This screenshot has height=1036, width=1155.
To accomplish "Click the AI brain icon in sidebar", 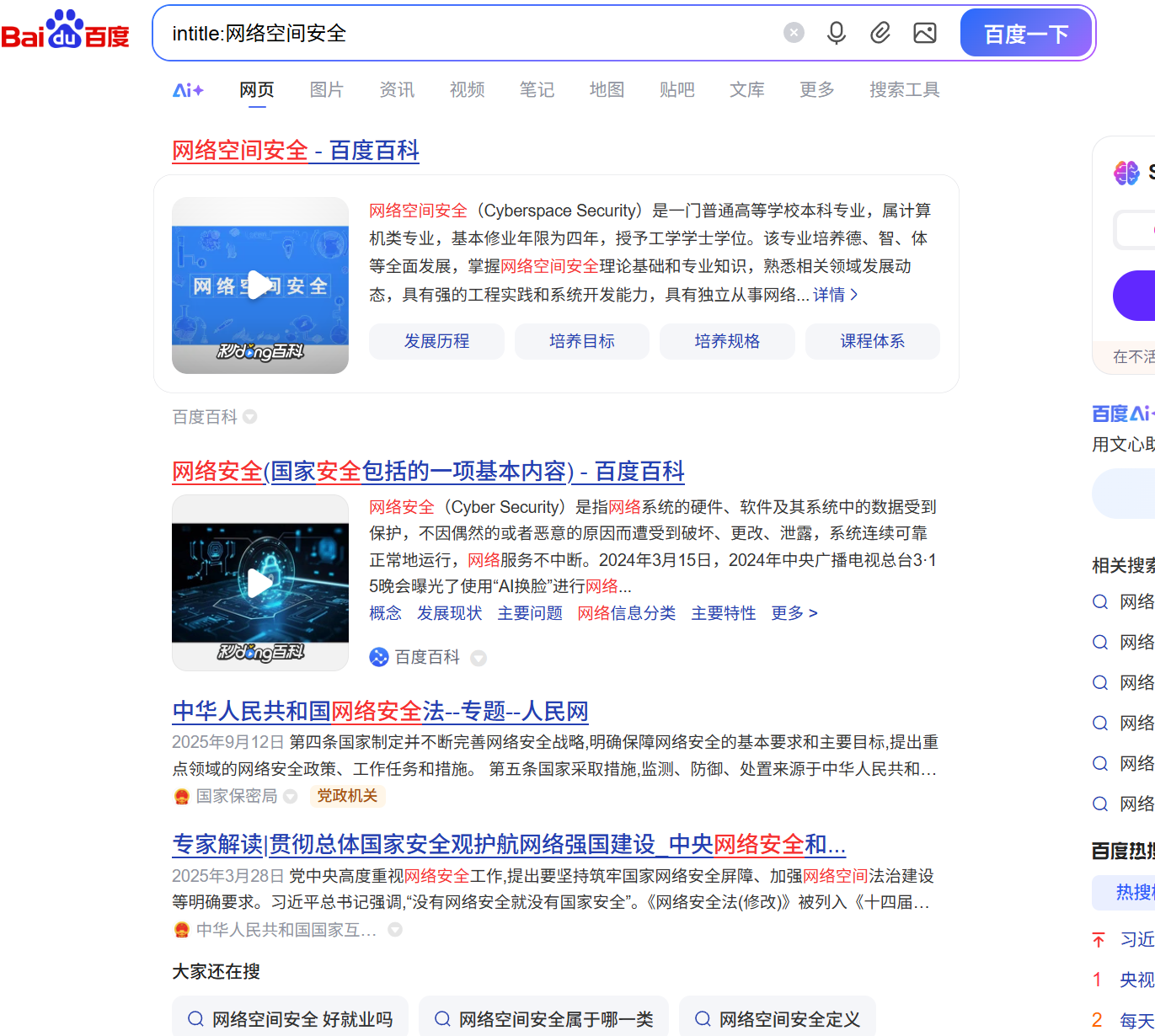I will point(1126,174).
